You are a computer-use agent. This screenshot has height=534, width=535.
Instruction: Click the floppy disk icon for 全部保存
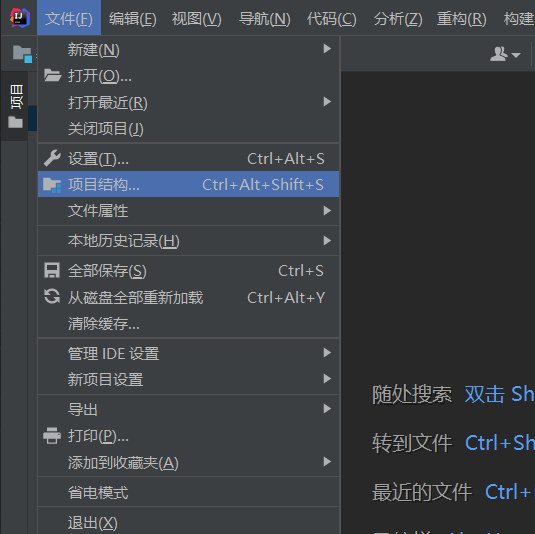point(52,271)
